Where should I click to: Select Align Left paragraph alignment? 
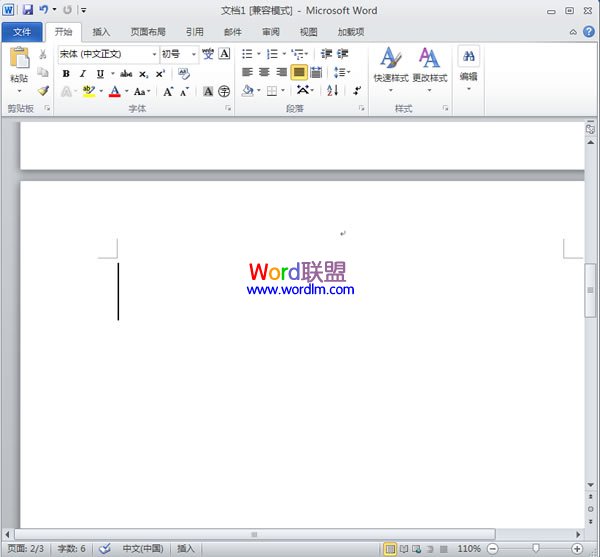click(x=247, y=72)
